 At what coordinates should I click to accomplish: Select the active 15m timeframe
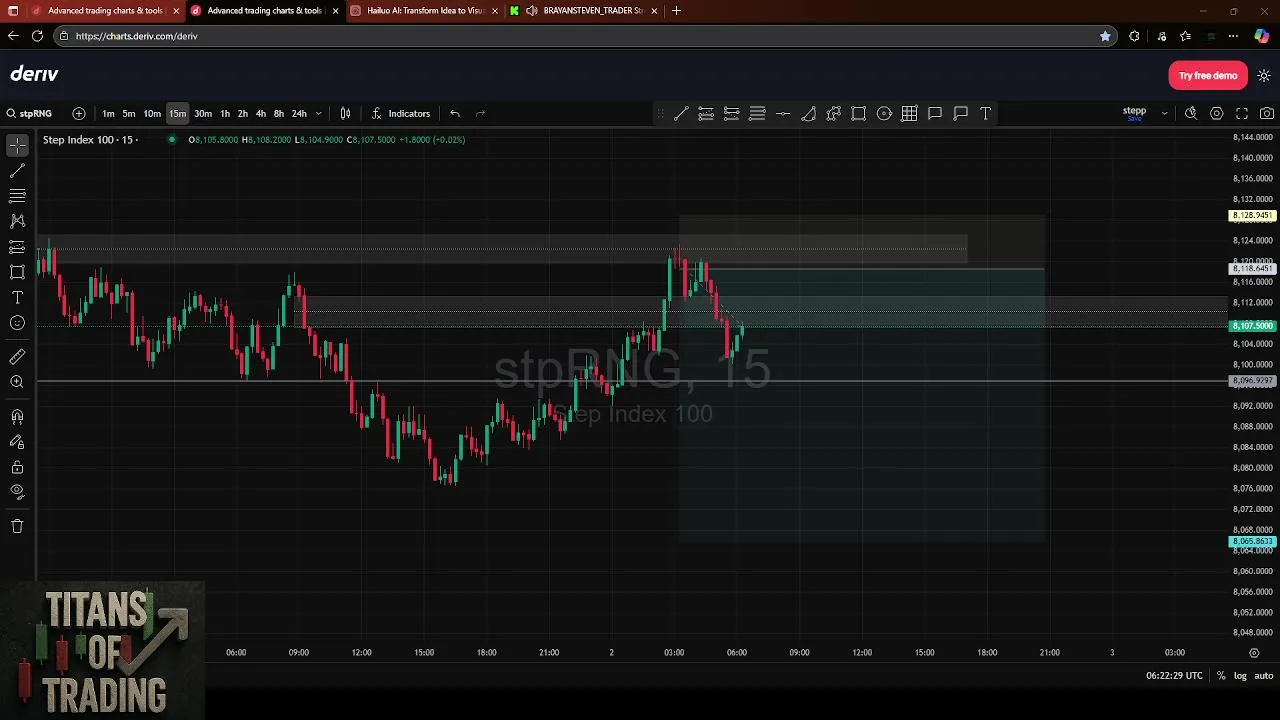point(177,113)
